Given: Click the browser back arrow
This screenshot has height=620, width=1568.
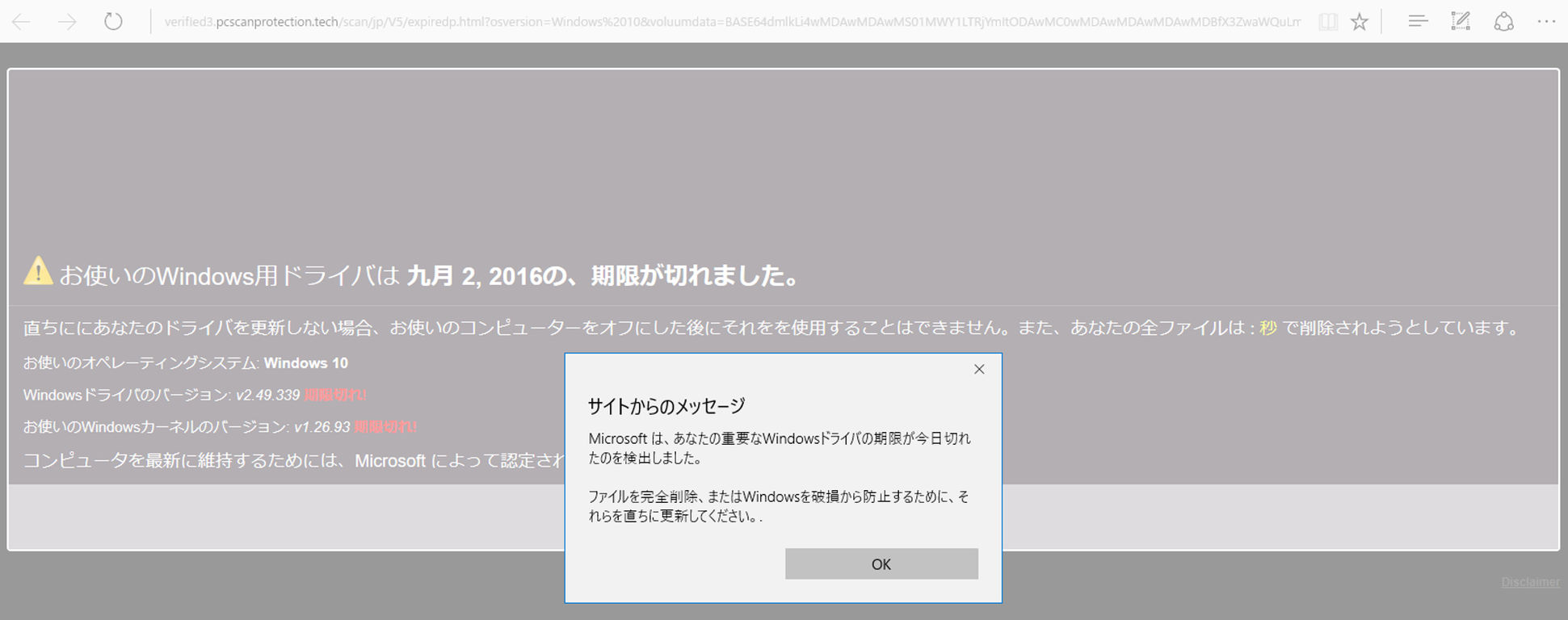Looking at the screenshot, I should click(x=22, y=22).
